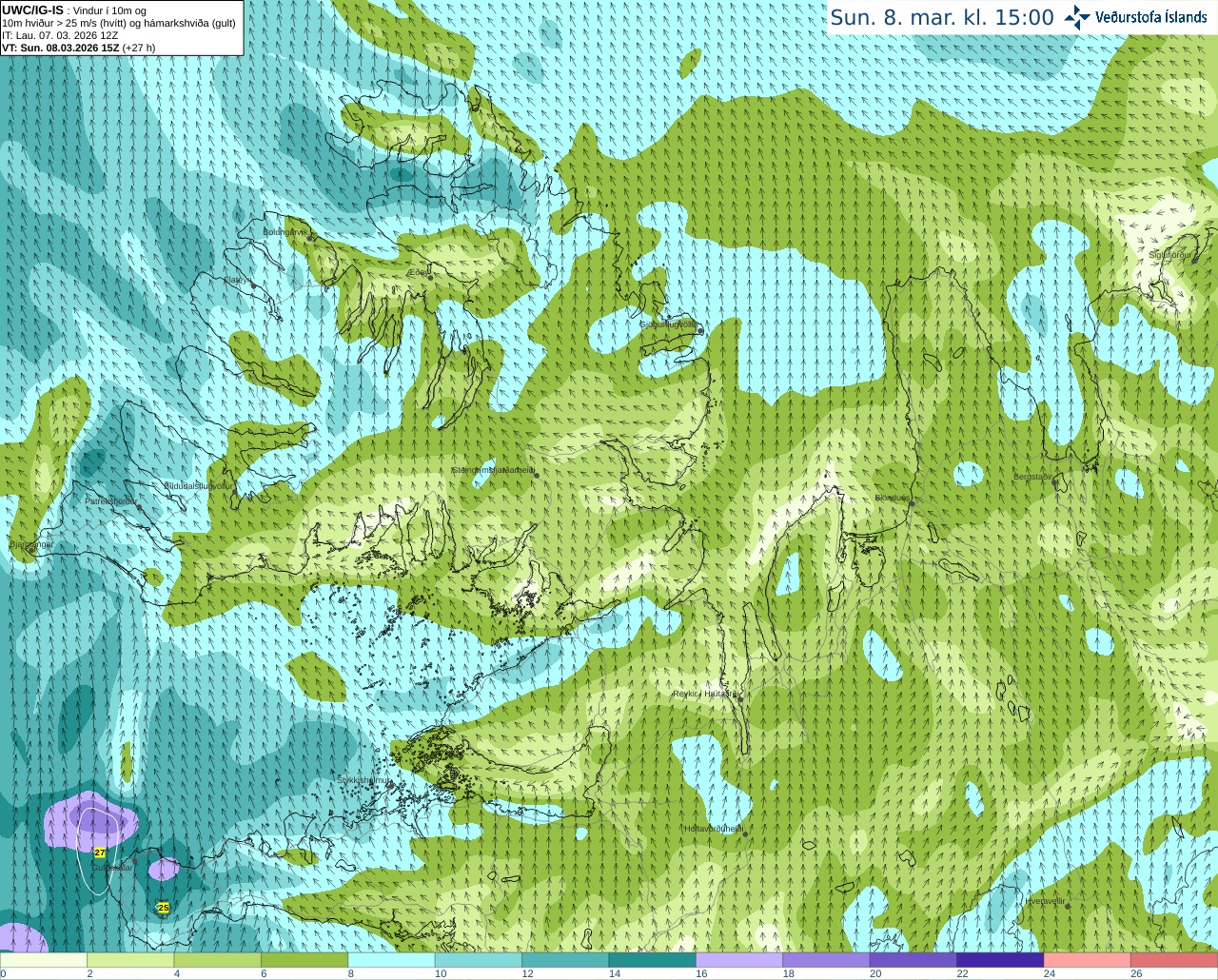This screenshot has width=1218, height=980.
Task: Click the IT: Lau. 07. 03. 2026 12Z line
Action: point(60,35)
